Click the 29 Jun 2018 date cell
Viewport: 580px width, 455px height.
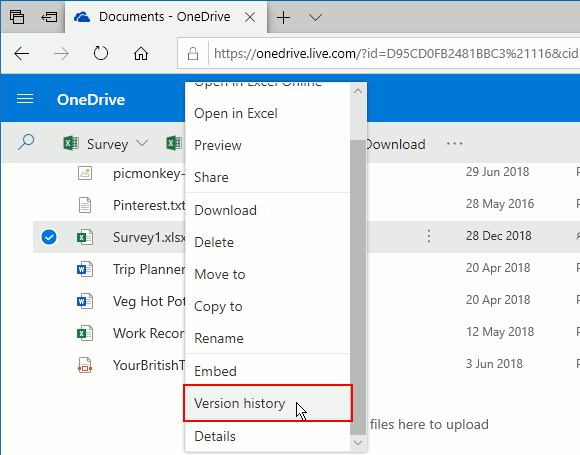tap(497, 172)
